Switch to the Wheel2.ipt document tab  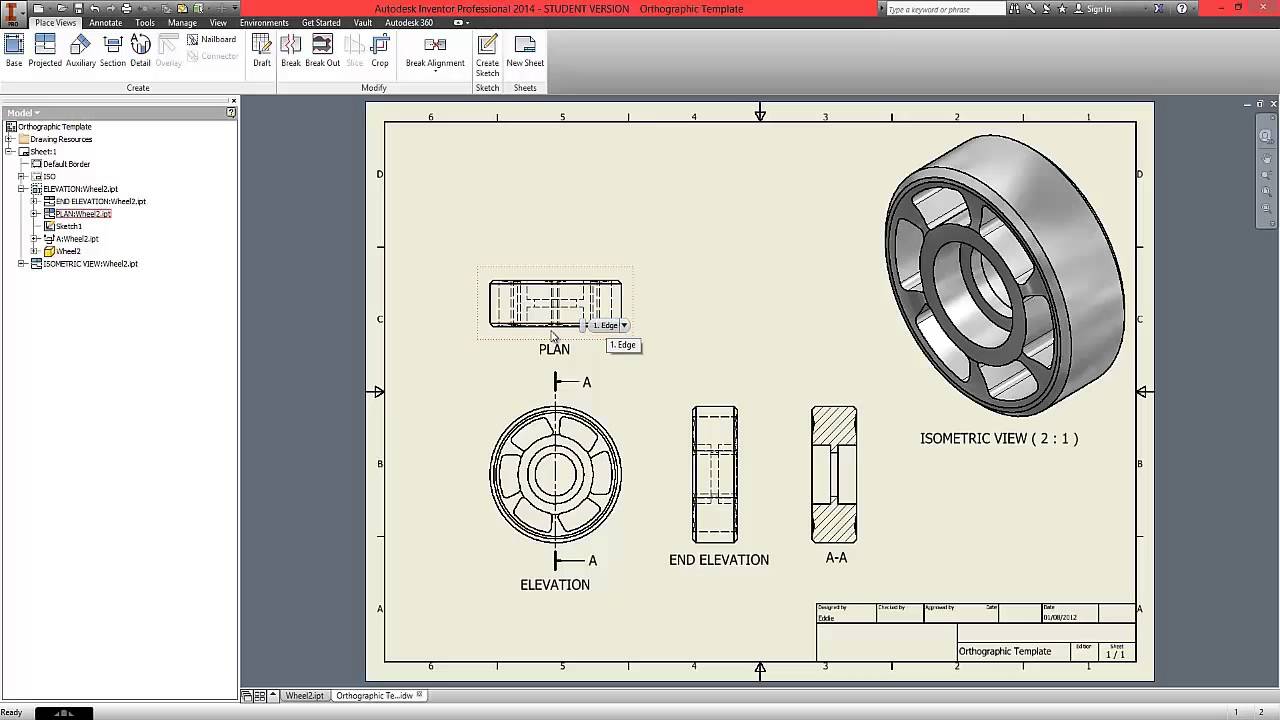click(x=304, y=696)
